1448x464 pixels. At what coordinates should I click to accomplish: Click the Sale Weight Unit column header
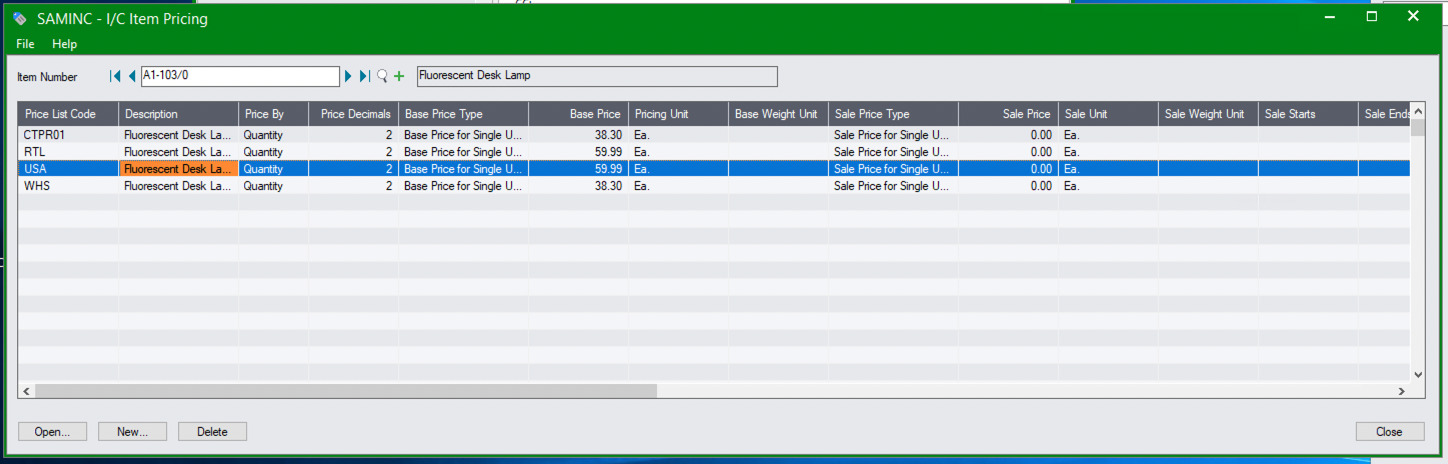click(1208, 114)
